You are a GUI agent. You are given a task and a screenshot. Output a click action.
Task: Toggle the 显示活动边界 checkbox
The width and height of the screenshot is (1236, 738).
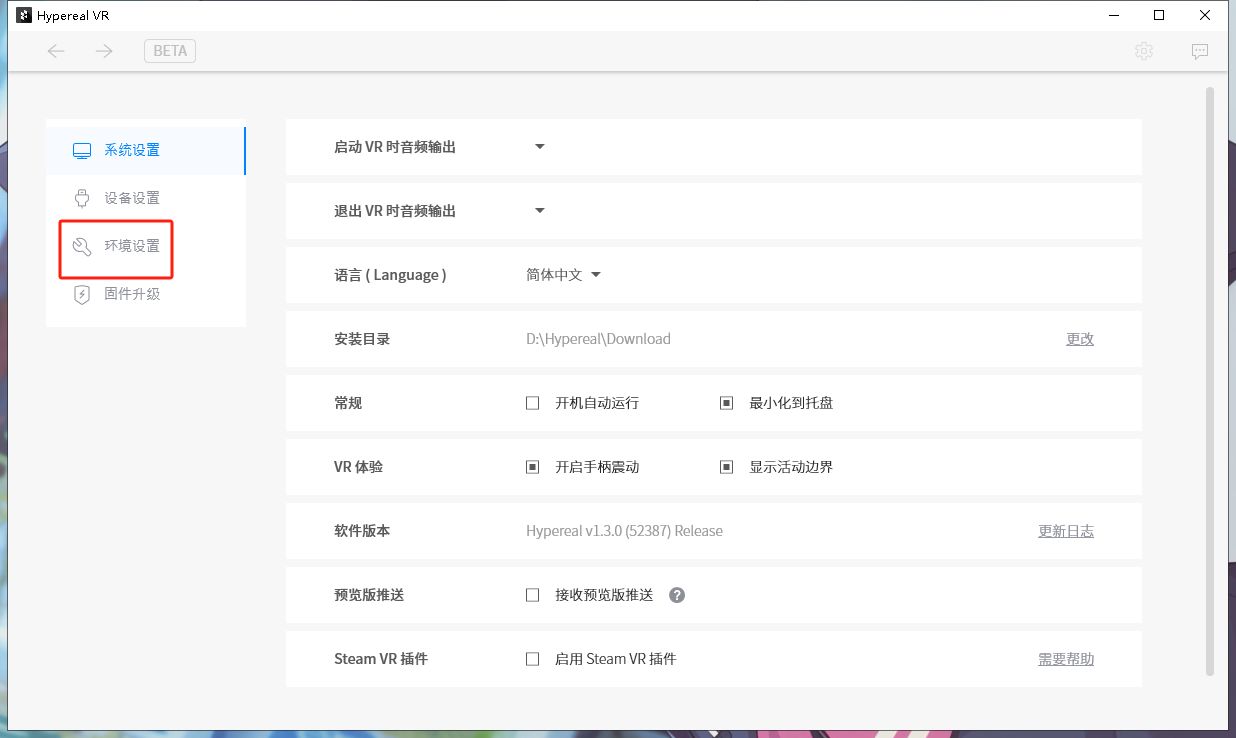[x=727, y=467]
